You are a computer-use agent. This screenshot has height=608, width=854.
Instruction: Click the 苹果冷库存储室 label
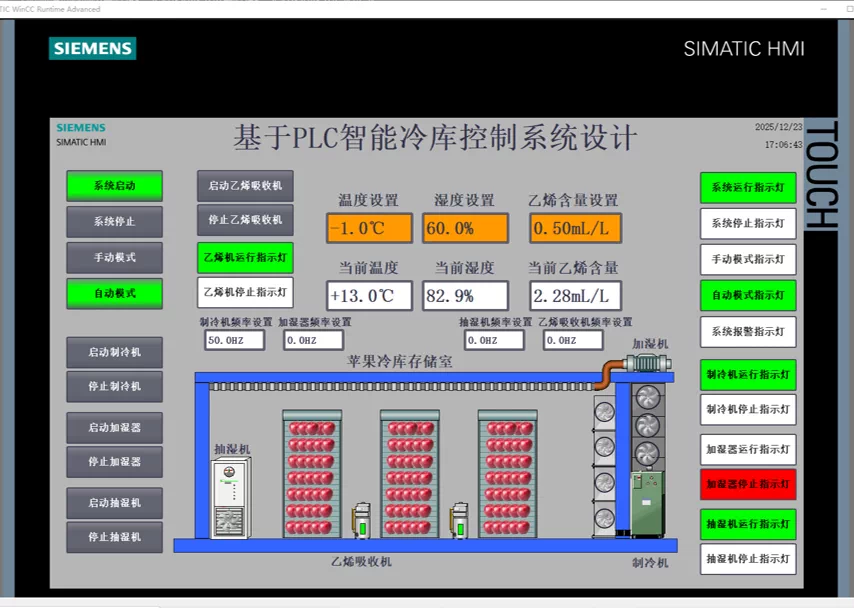tap(400, 361)
